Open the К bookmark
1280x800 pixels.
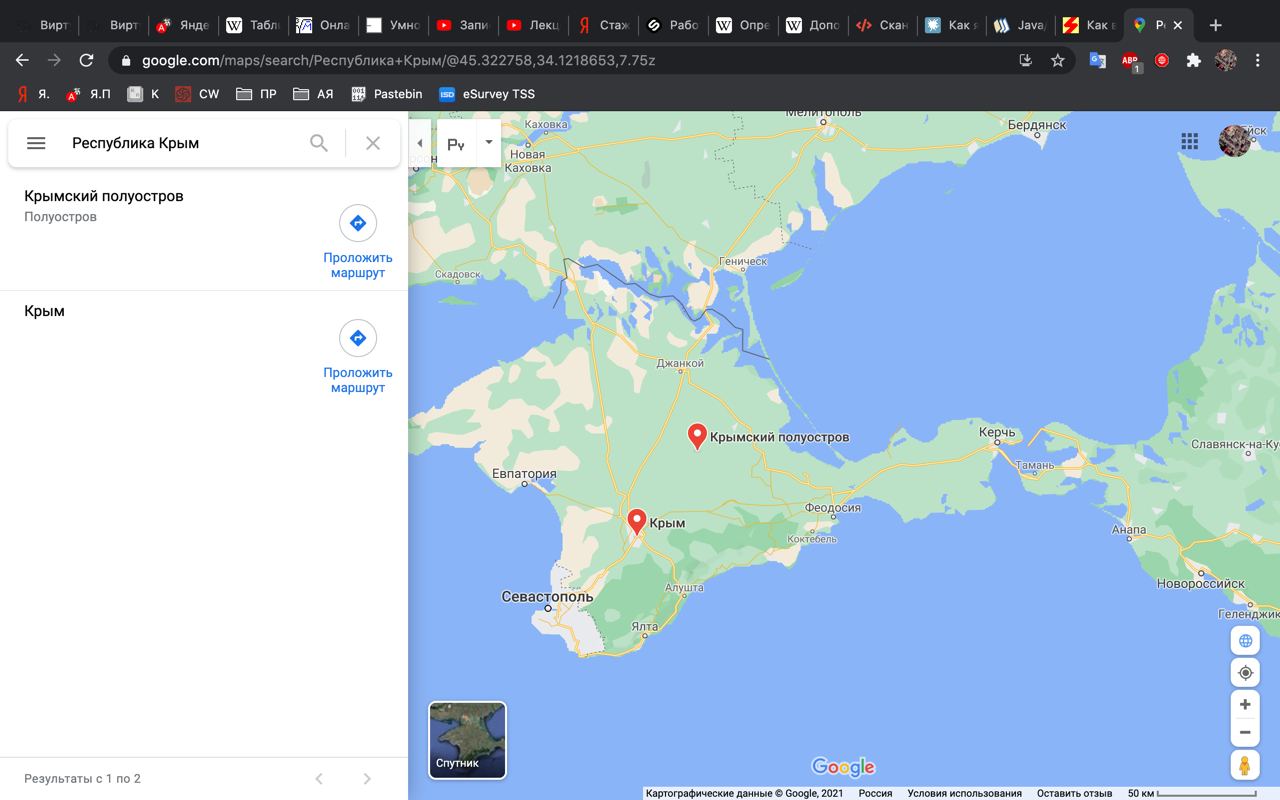tap(143, 94)
